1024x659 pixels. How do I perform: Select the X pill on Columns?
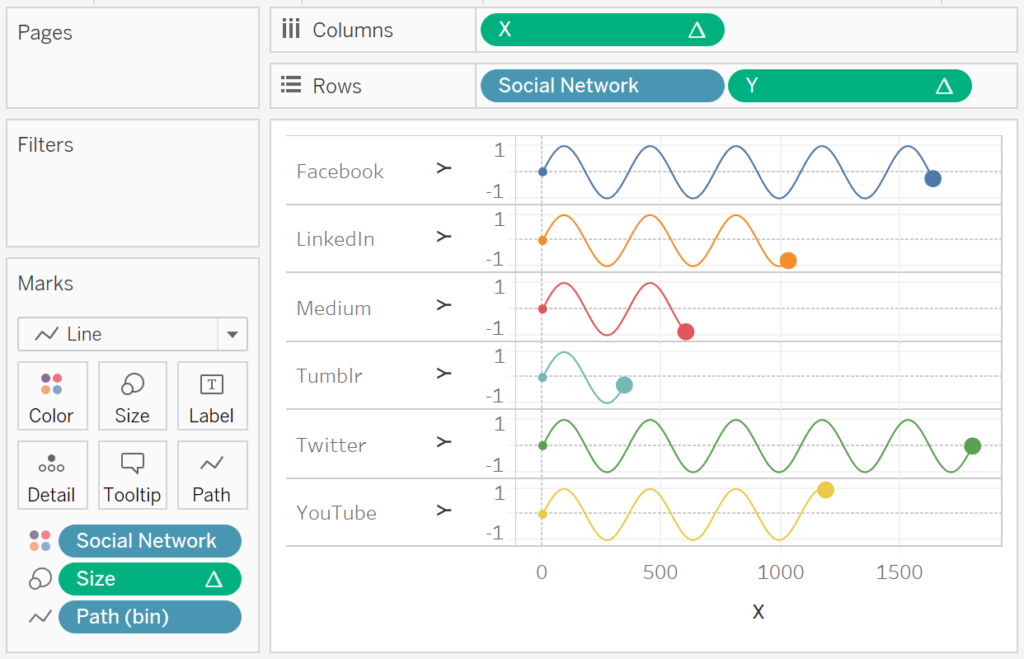(x=602, y=30)
